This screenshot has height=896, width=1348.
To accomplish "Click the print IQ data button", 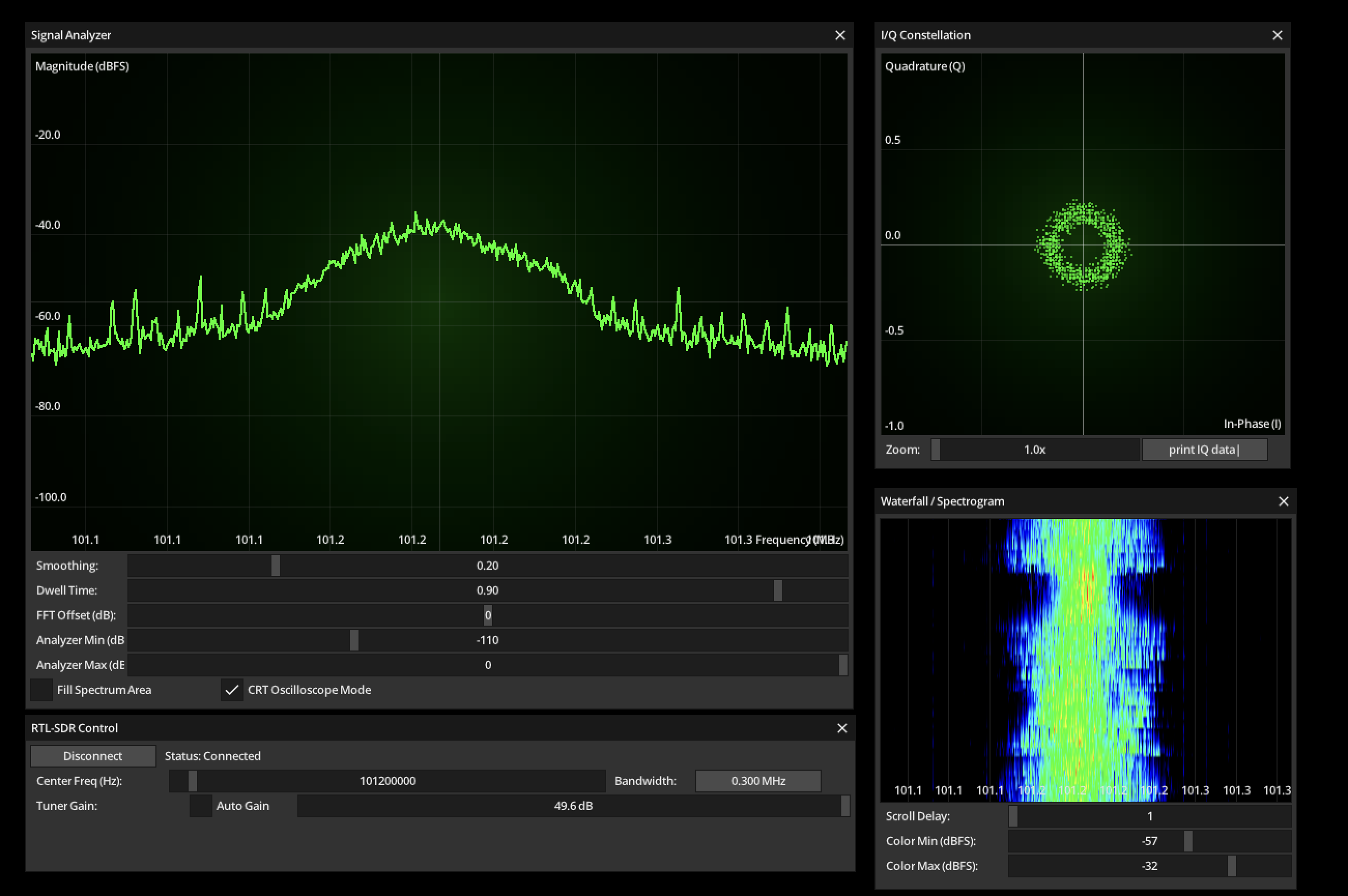I will [x=1204, y=450].
